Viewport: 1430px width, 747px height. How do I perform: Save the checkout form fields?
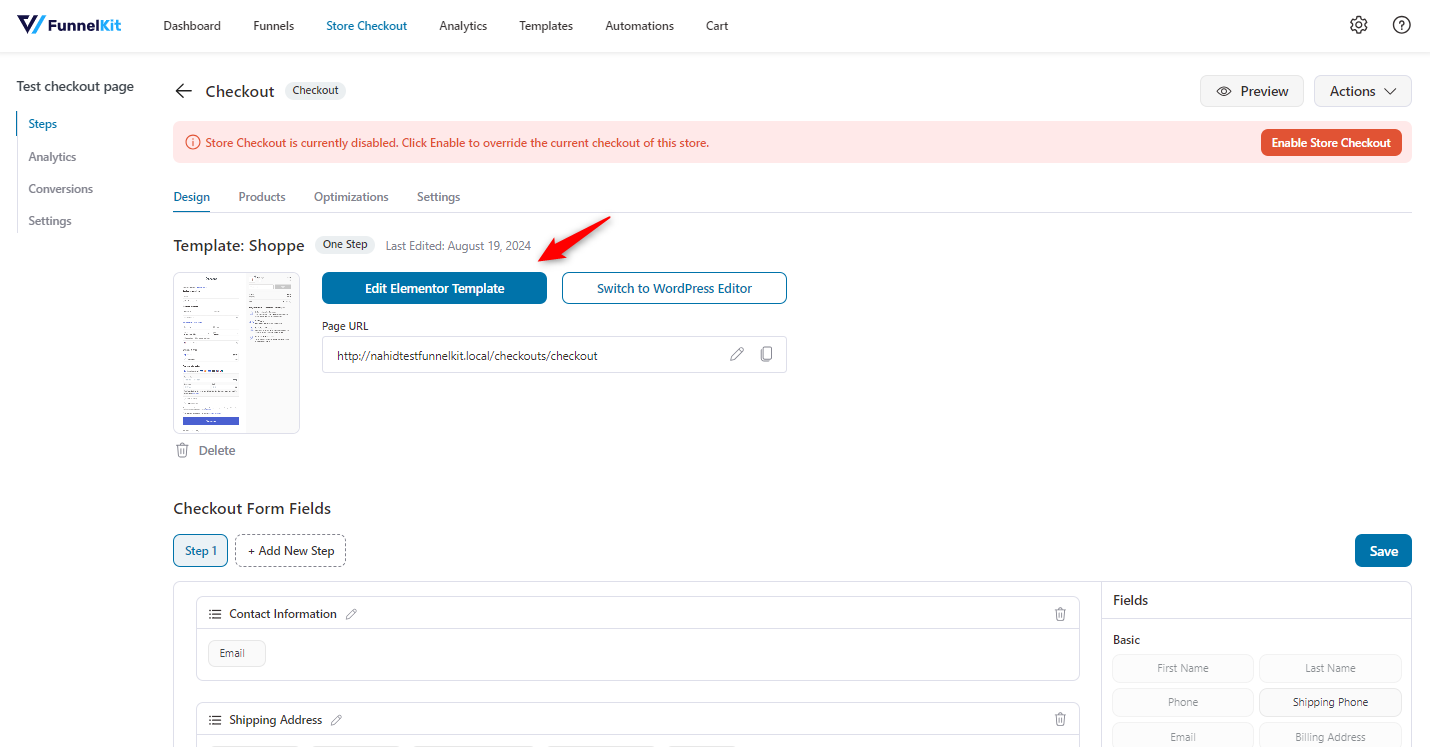coord(1383,551)
